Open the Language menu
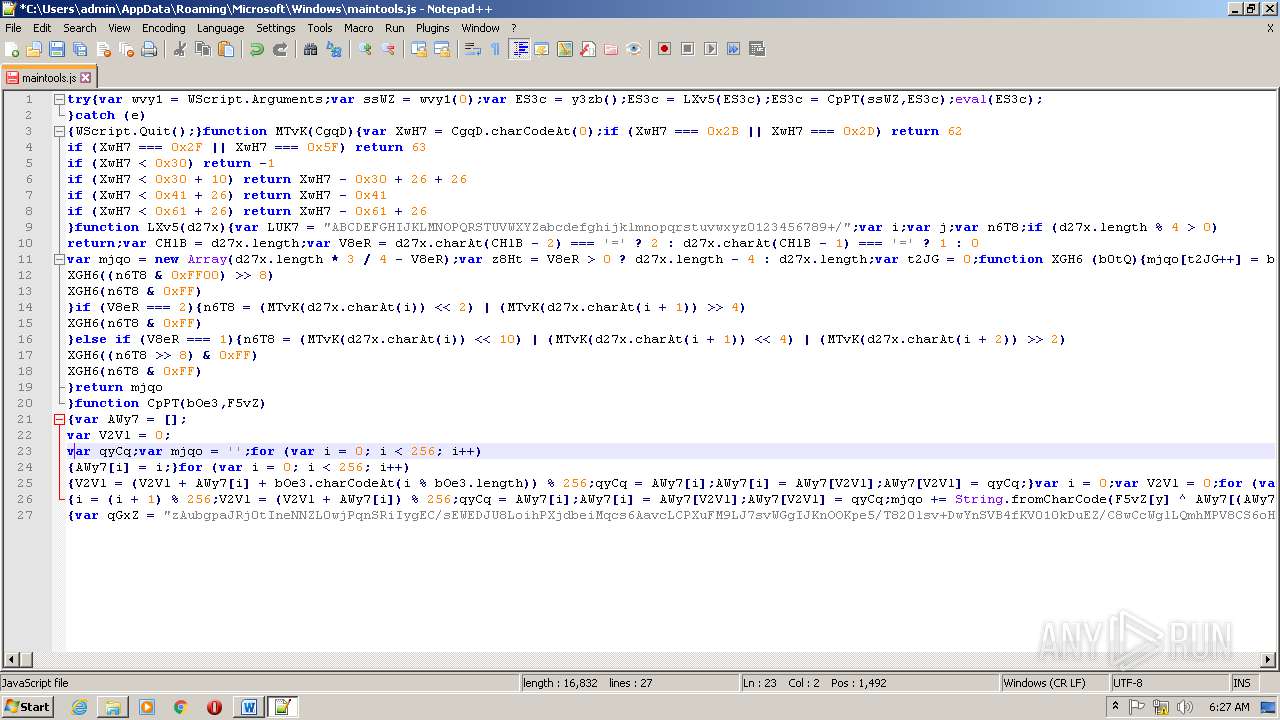1280x720 pixels. [x=220, y=28]
